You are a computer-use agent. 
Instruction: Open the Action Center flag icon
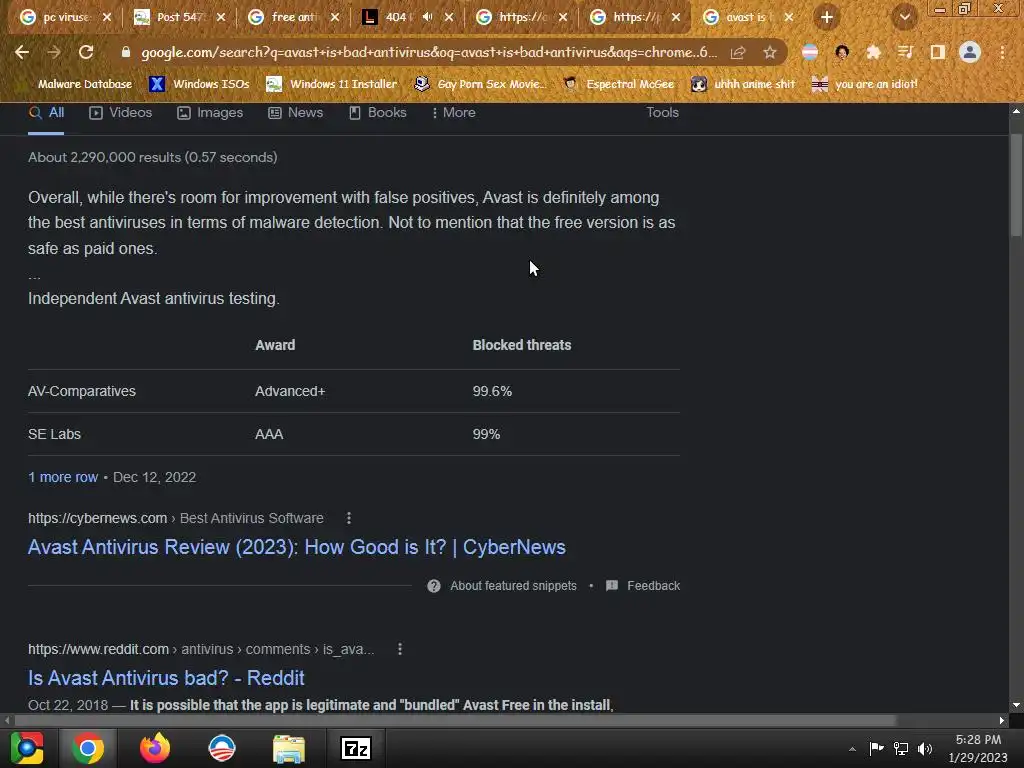[x=876, y=748]
